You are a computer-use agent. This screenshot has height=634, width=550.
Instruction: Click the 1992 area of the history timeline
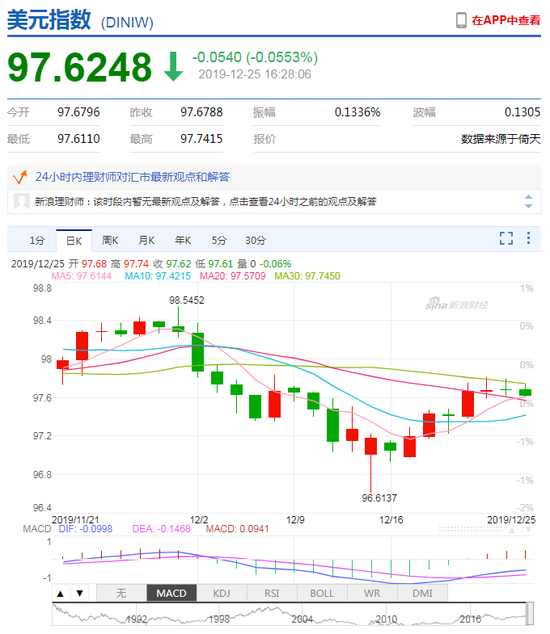(x=137, y=619)
